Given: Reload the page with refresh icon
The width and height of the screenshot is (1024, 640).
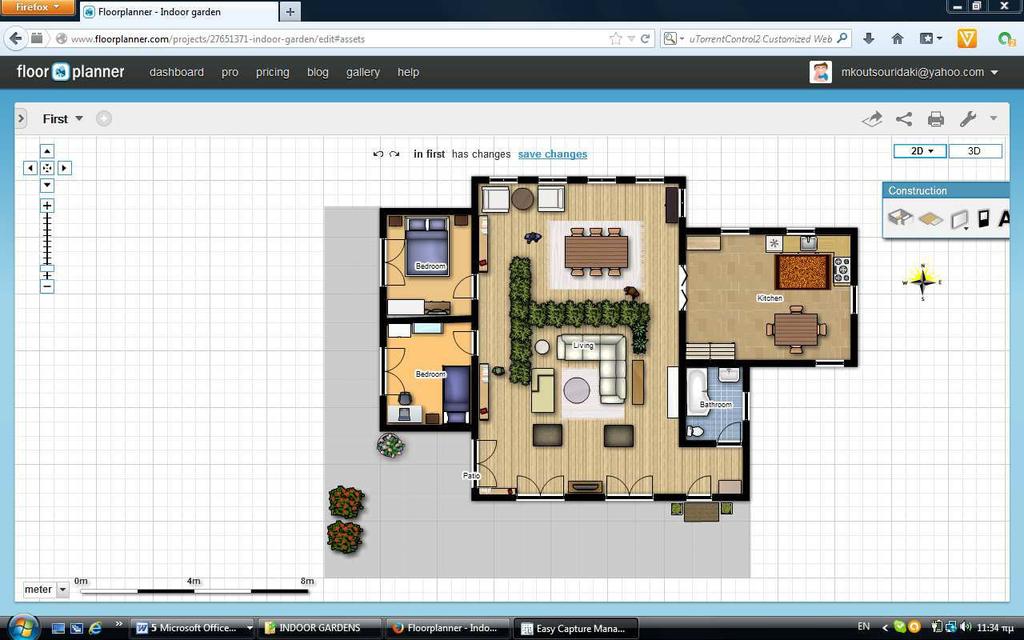Looking at the screenshot, I should 645,39.
